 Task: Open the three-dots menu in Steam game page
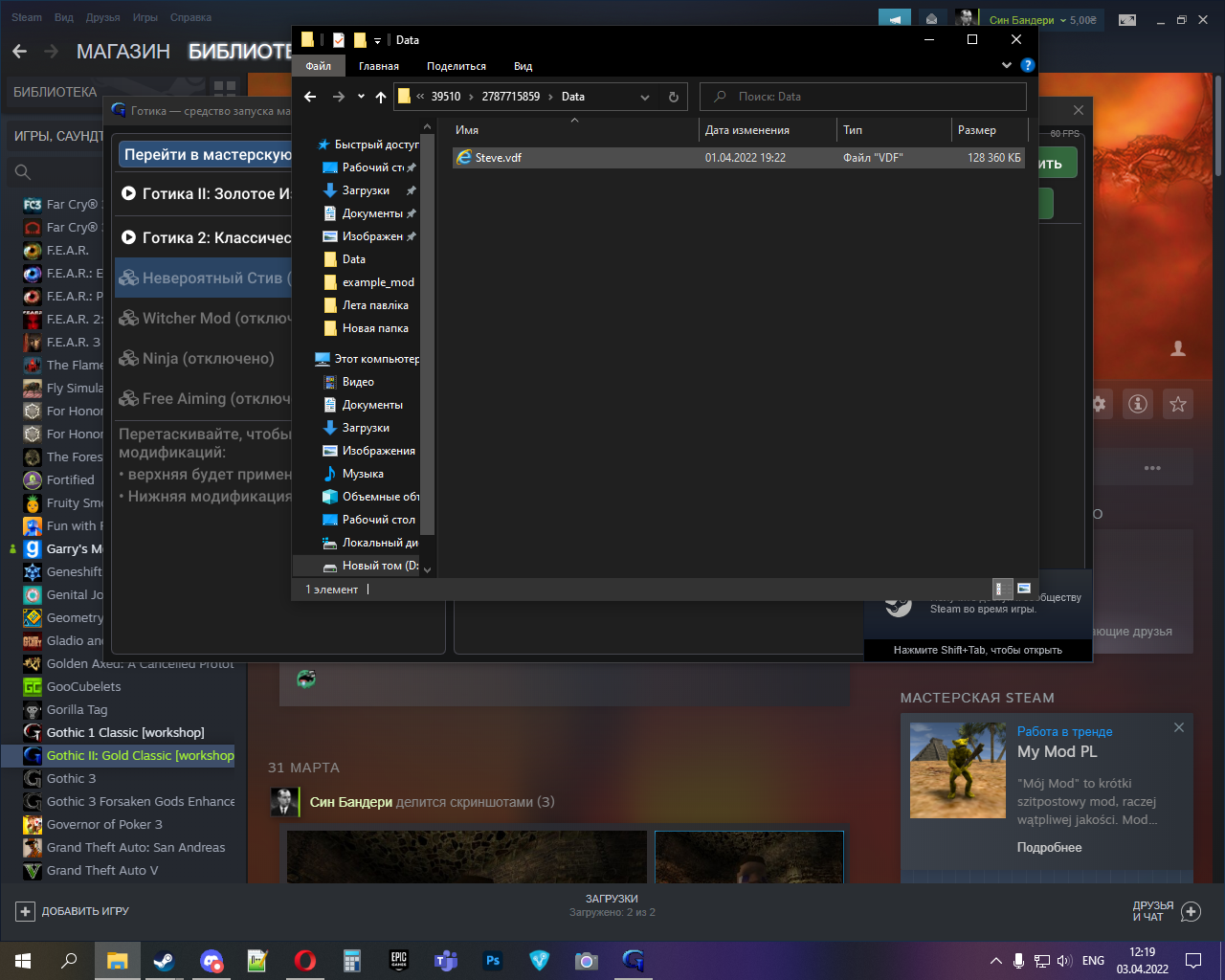coord(1152,468)
